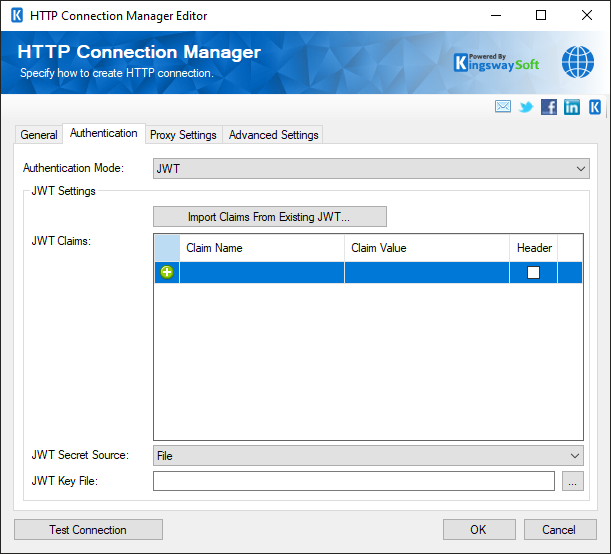Click the email envelope icon

coord(503,107)
